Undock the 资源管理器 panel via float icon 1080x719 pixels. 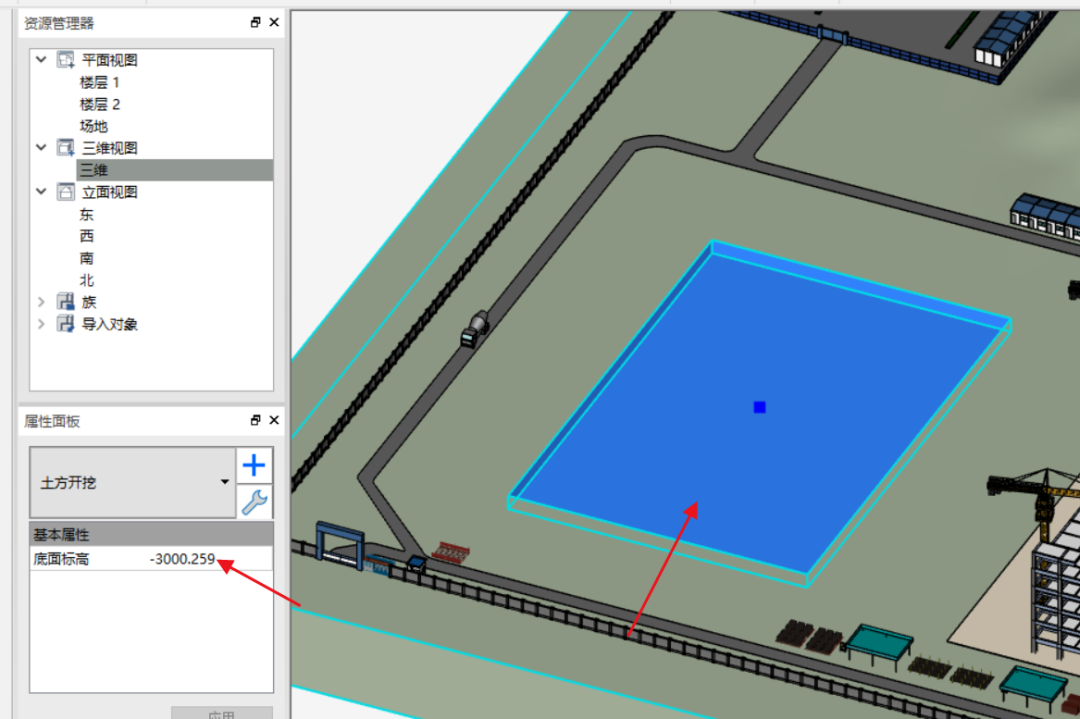click(257, 22)
